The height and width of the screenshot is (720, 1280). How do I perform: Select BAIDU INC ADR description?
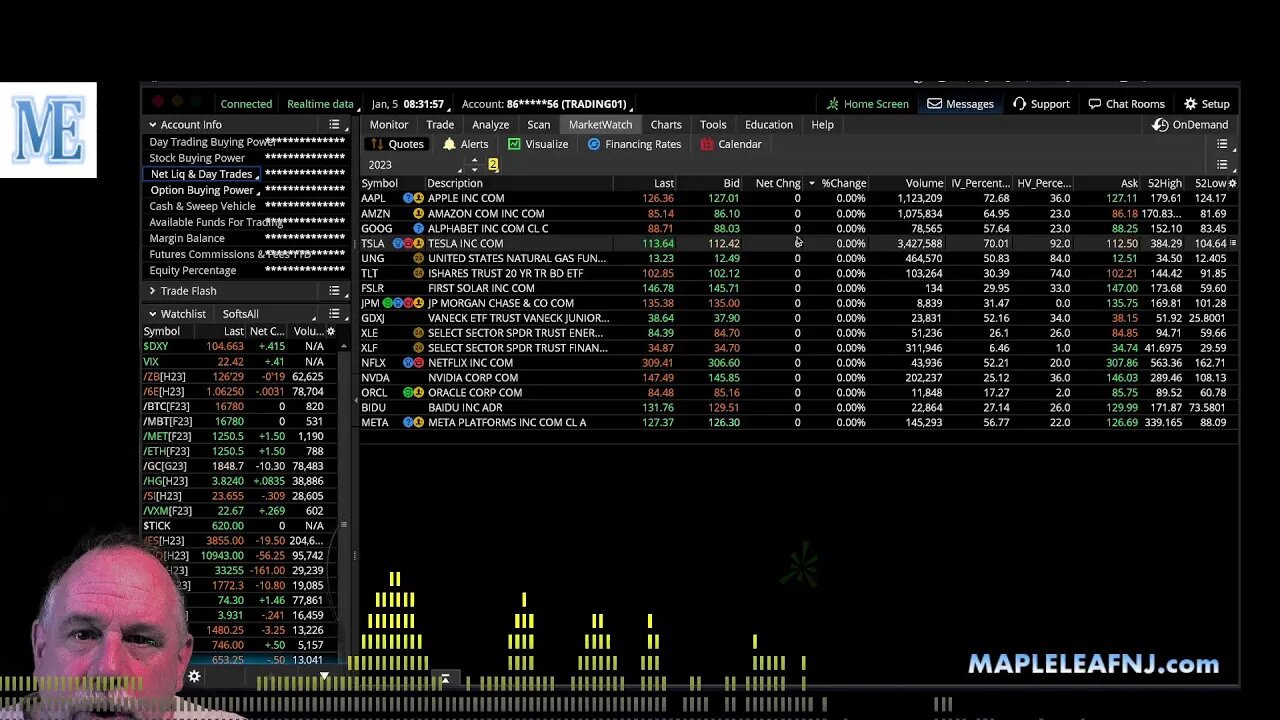point(465,408)
